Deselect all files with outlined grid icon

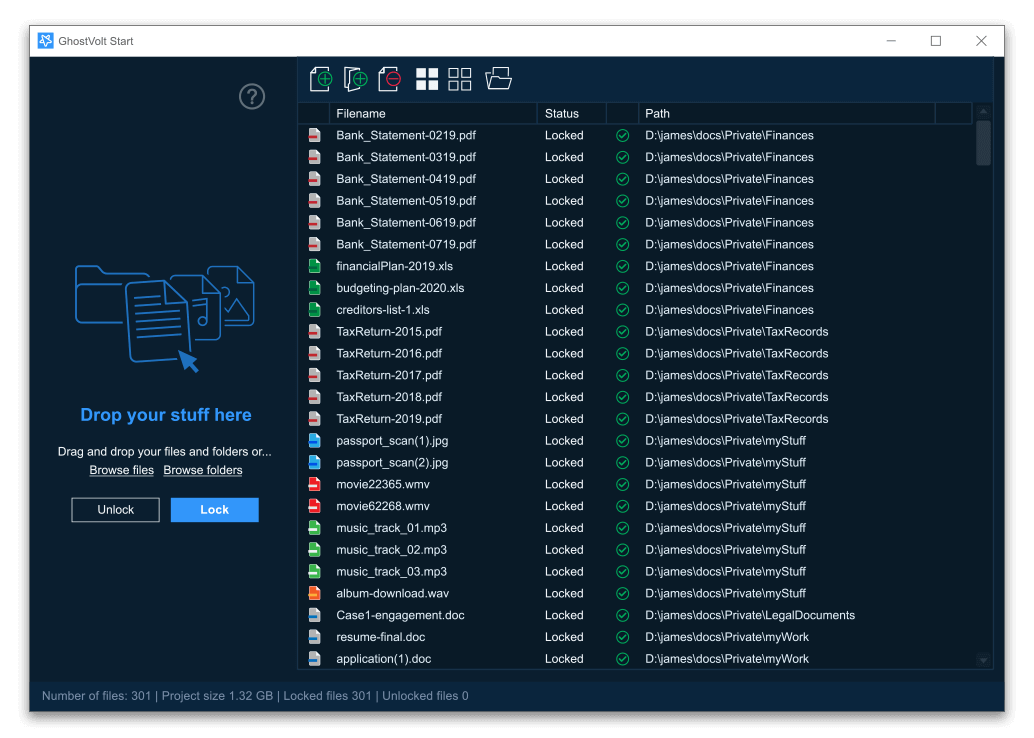460,79
